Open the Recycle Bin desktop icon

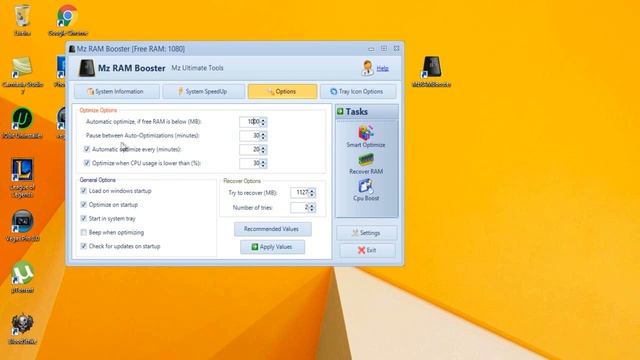pos(22,16)
